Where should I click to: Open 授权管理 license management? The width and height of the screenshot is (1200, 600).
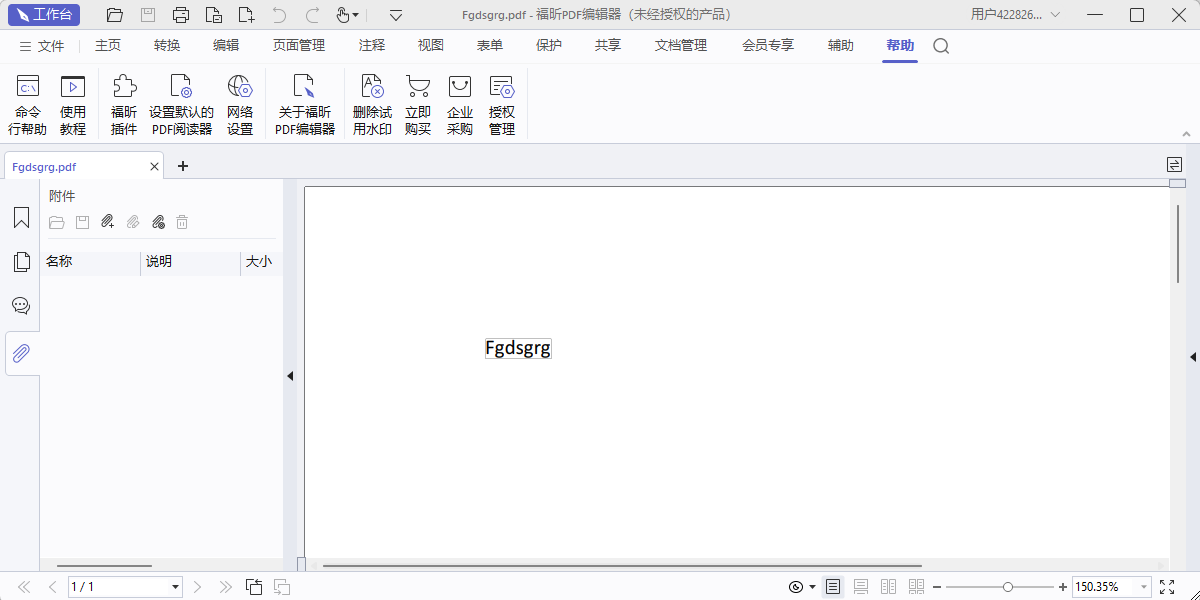coord(502,103)
